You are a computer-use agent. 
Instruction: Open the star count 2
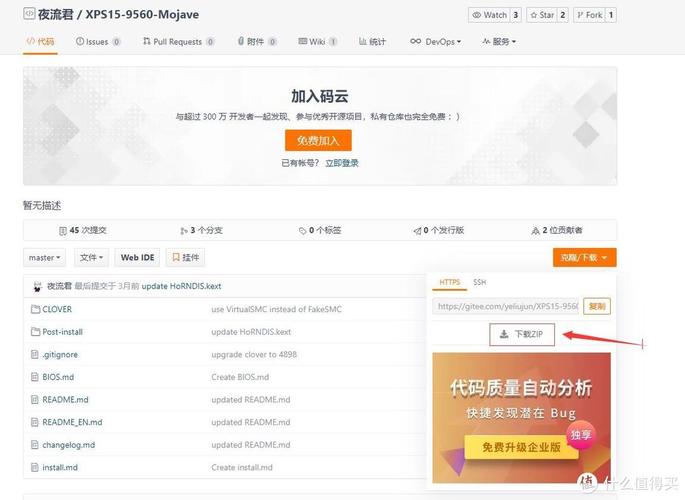563,15
